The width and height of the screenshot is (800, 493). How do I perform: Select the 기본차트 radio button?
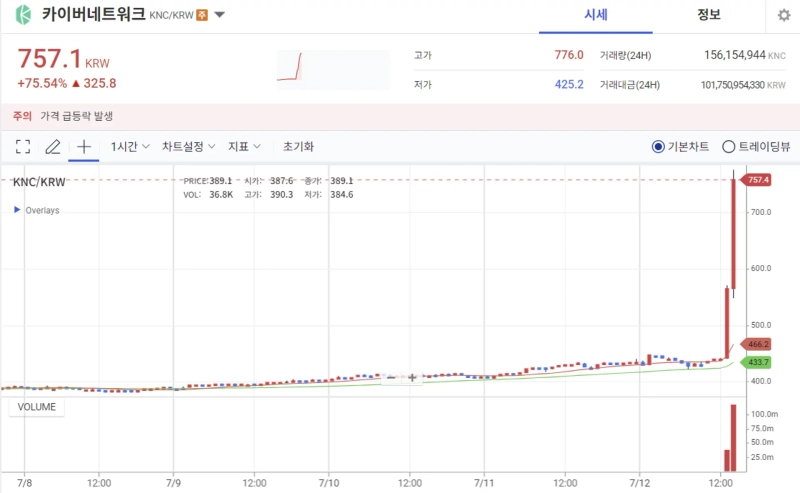tap(658, 146)
